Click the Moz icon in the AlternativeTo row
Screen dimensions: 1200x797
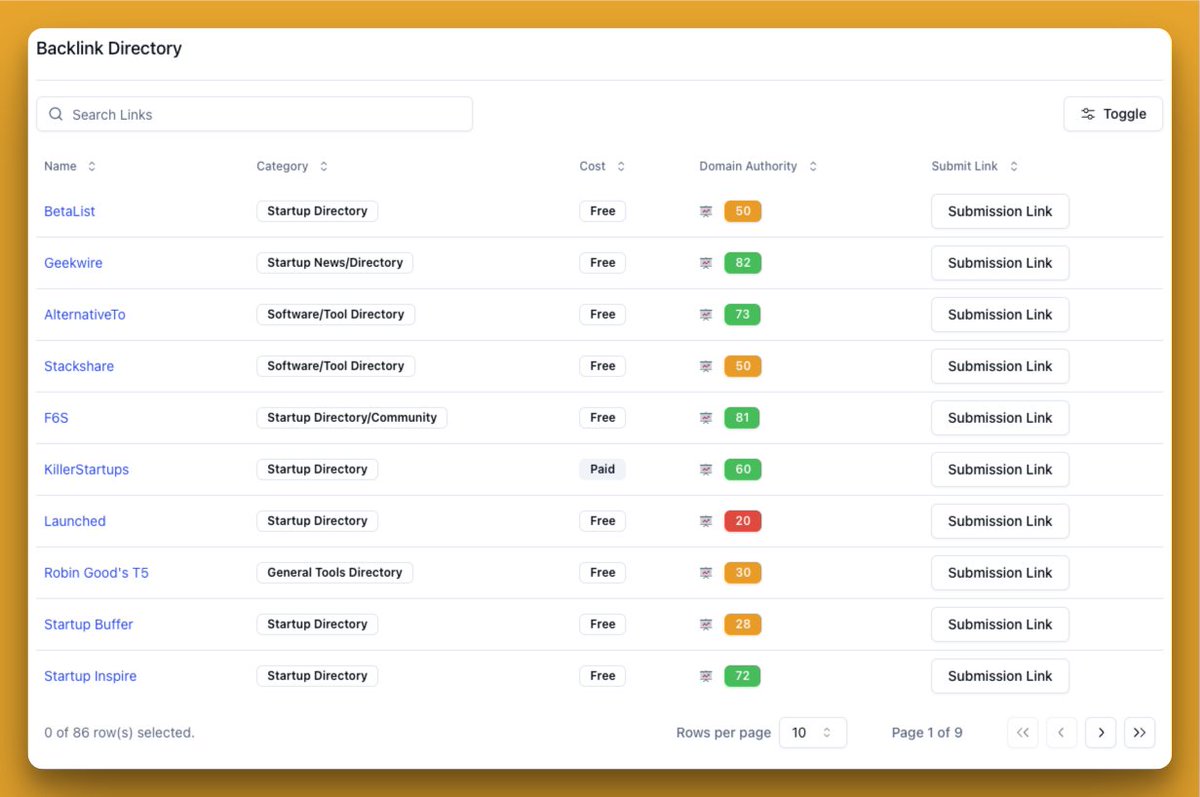point(706,314)
